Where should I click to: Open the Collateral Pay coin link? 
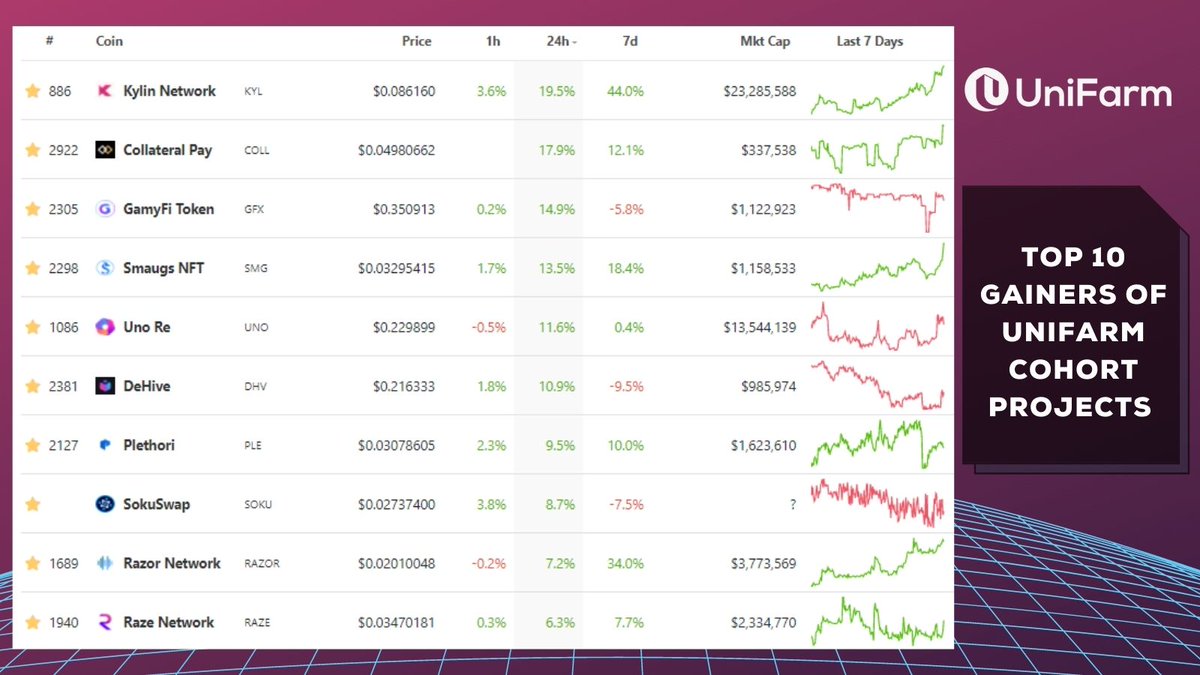click(168, 150)
